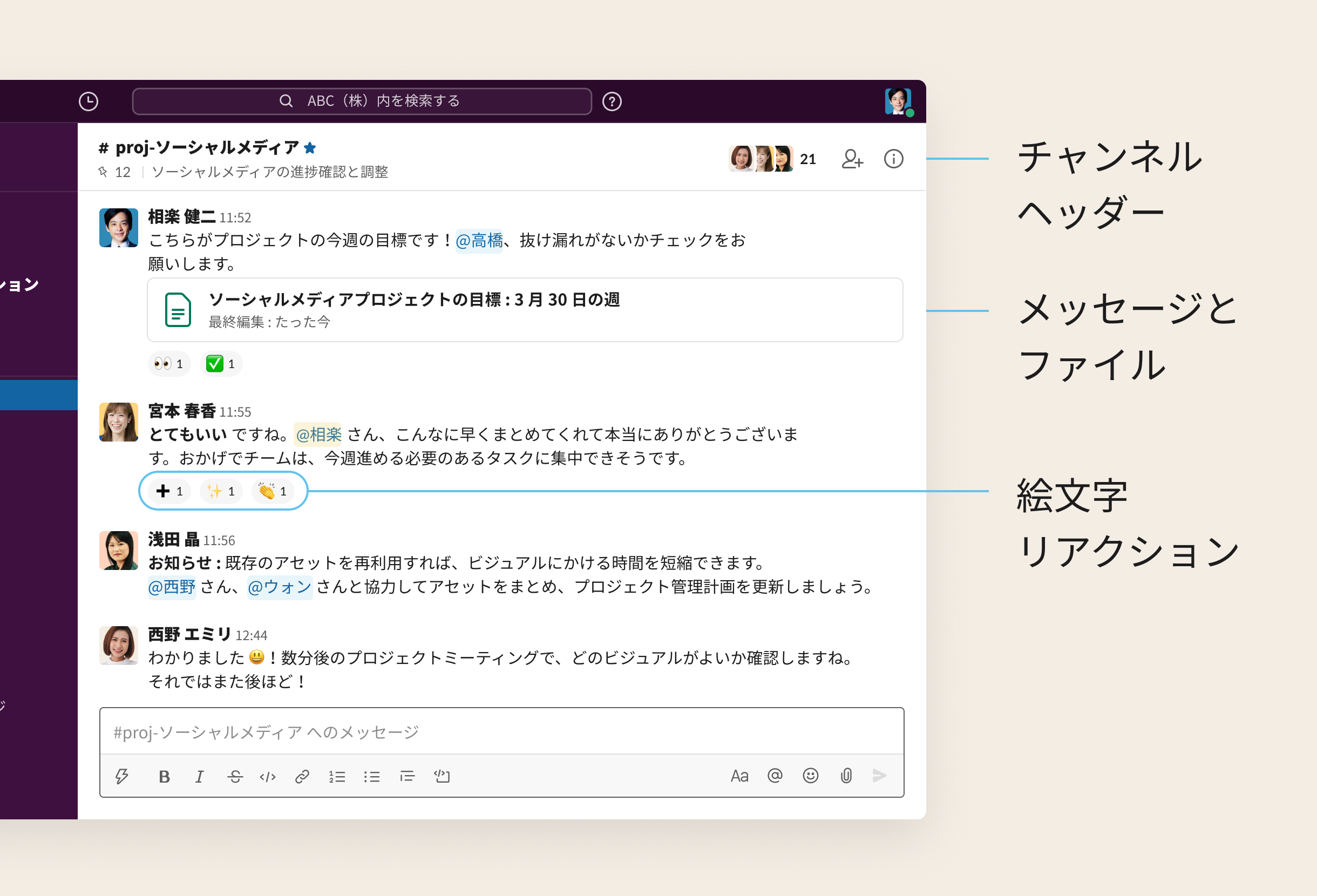Open the help question mark icon
This screenshot has width=1317, height=896.
(x=612, y=101)
